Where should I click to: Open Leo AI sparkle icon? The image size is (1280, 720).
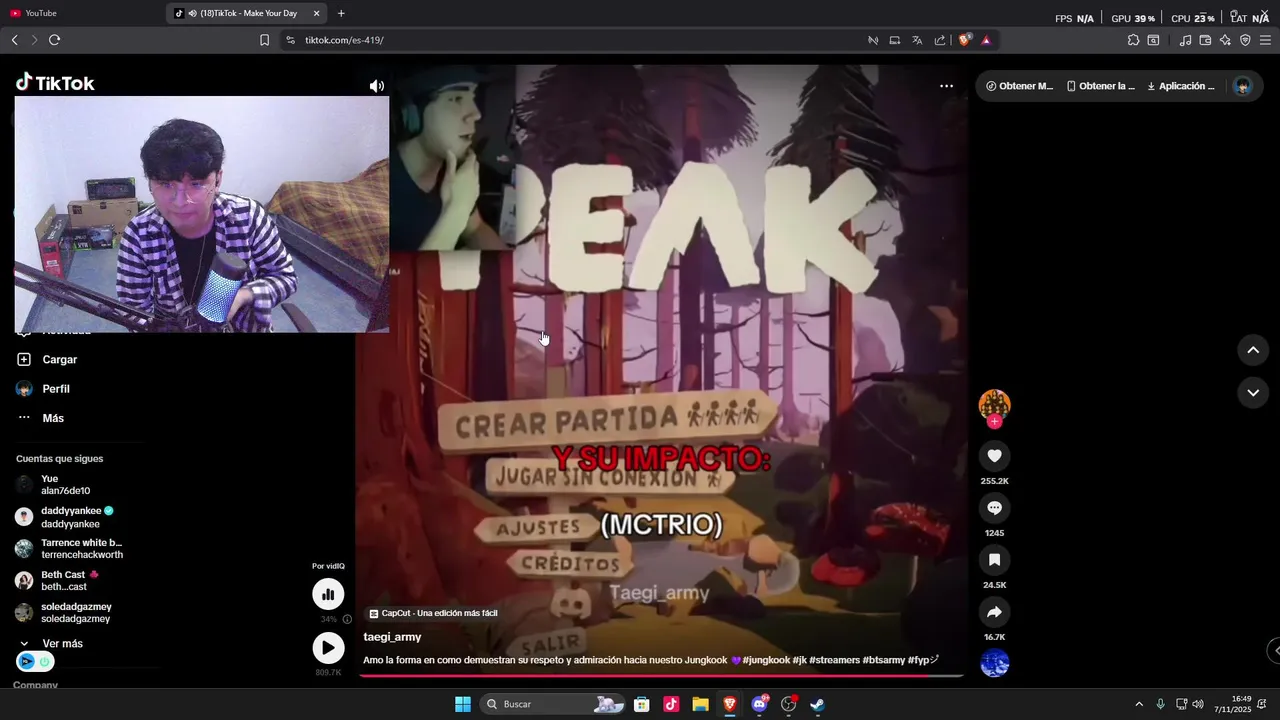[1225, 40]
